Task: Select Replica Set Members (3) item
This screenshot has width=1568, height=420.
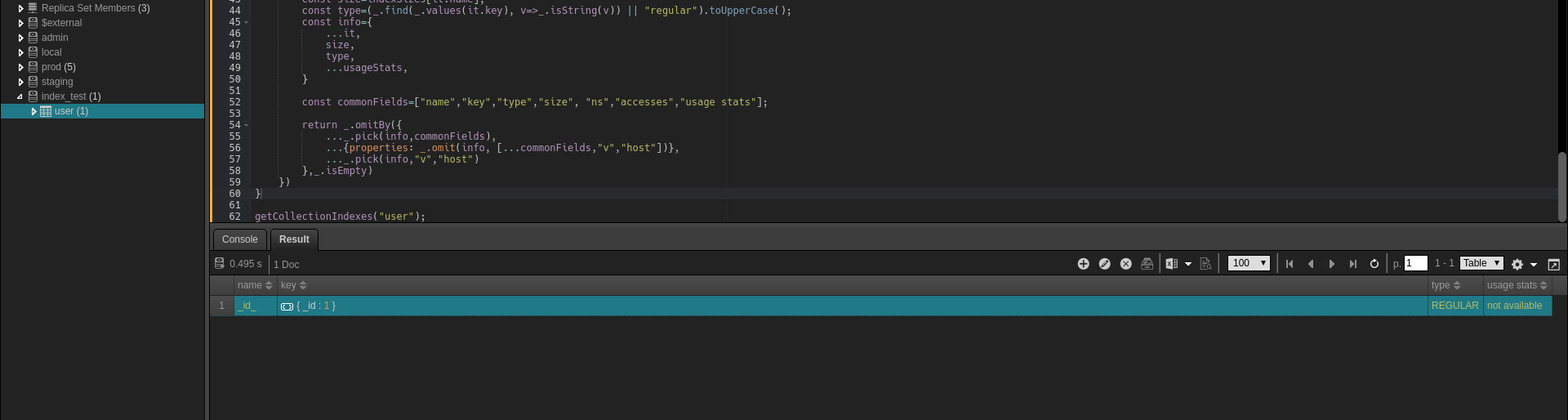Action: click(x=96, y=8)
